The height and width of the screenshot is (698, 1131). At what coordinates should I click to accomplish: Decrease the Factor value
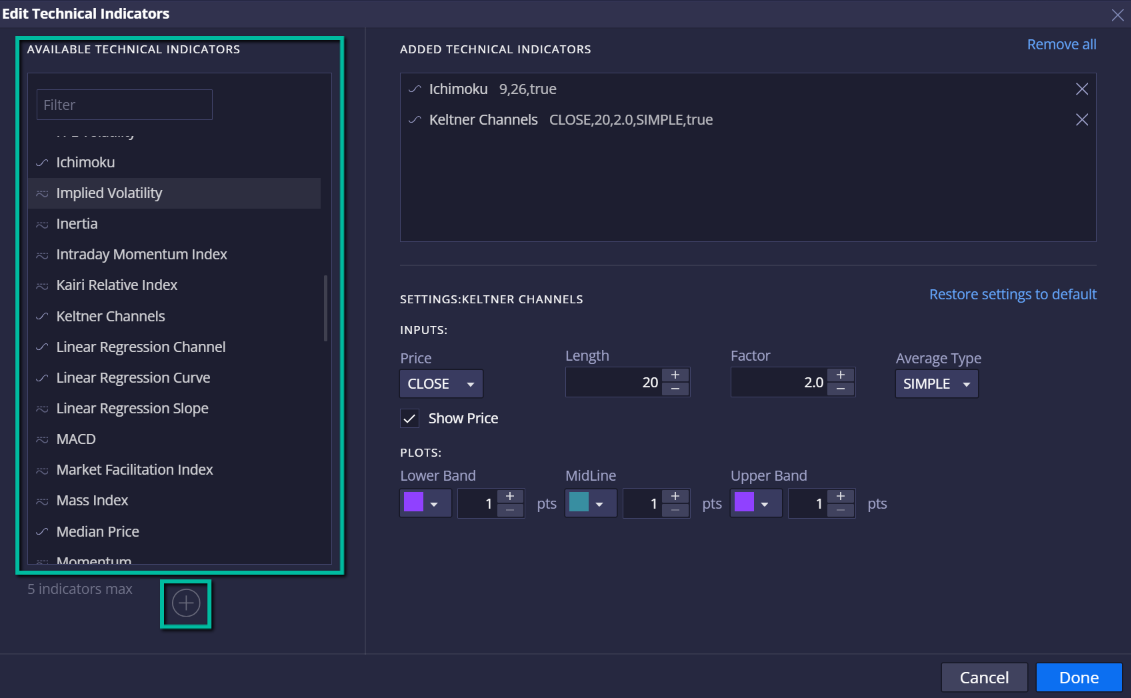click(840, 389)
